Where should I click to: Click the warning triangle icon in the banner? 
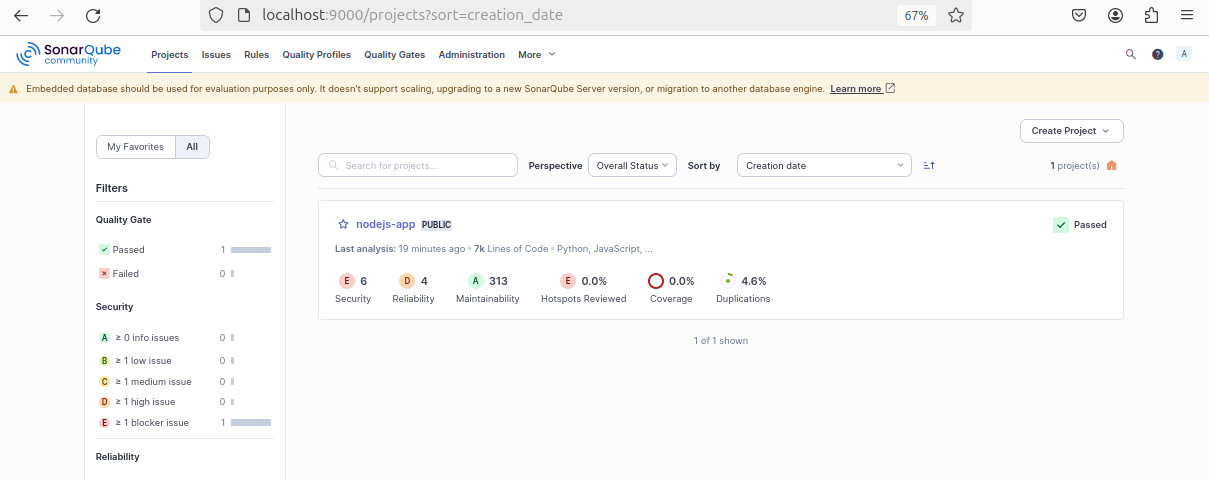14,89
